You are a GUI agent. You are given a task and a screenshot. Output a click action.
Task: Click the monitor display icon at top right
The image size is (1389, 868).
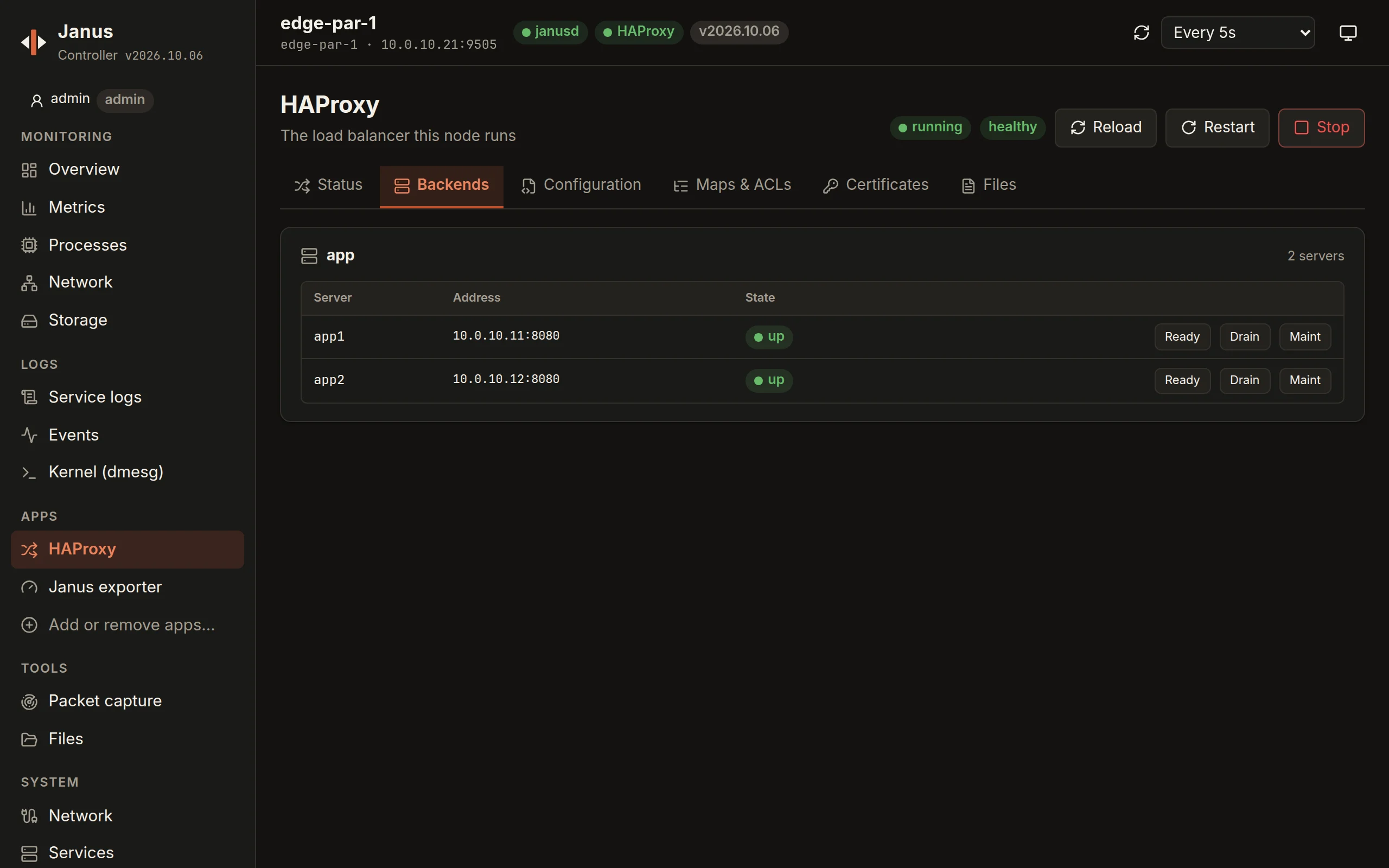click(x=1348, y=33)
